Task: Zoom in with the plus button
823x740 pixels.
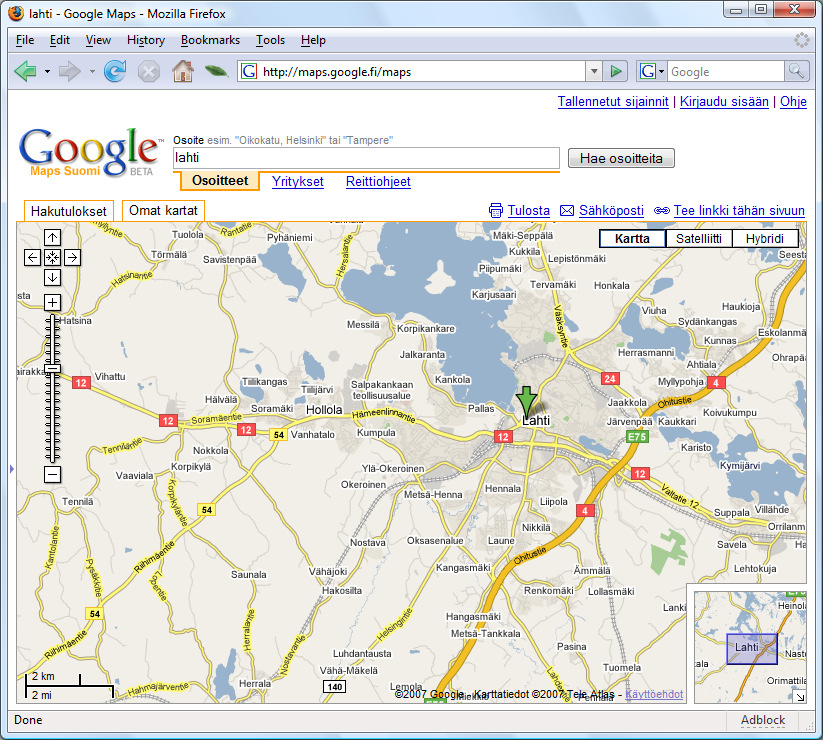Action: click(x=52, y=302)
